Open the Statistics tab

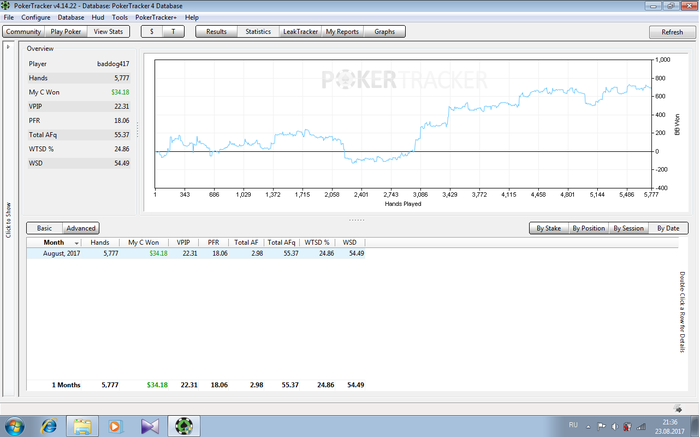(258, 32)
